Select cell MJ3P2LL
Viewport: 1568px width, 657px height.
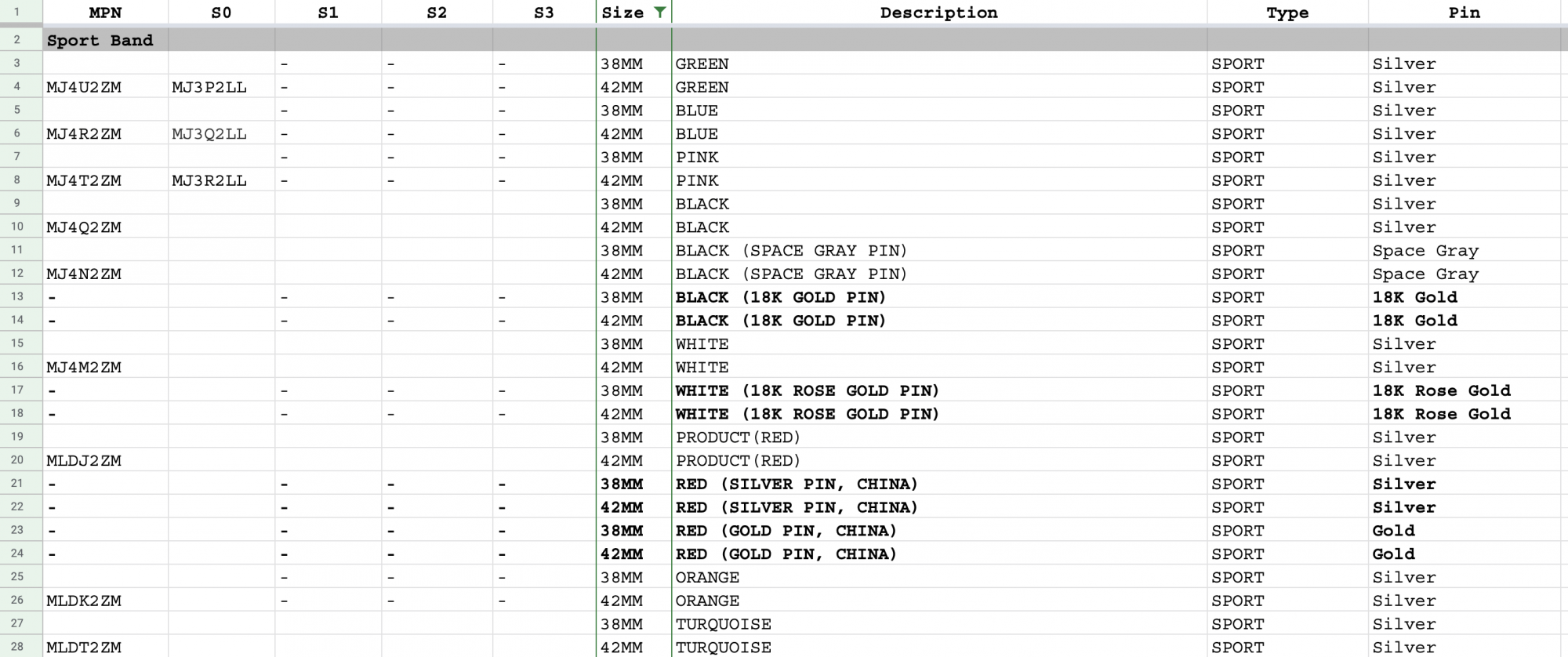(x=221, y=87)
